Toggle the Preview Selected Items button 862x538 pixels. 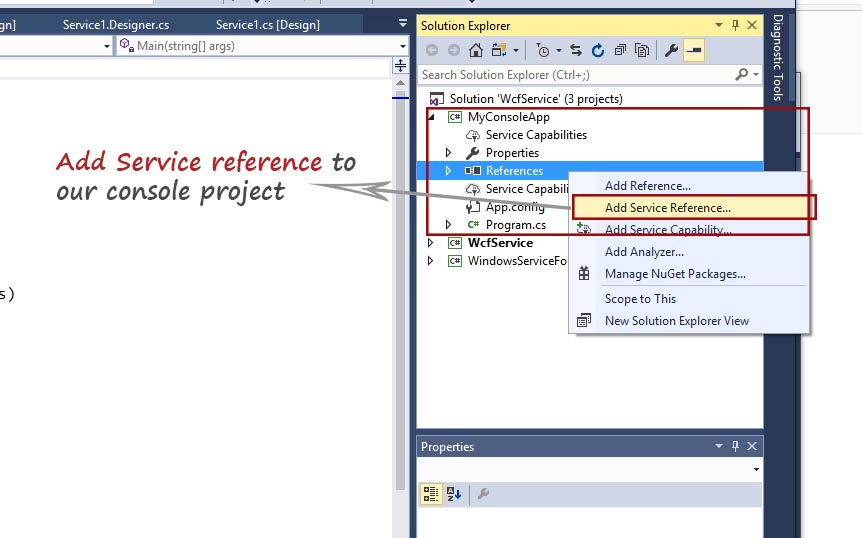click(694, 51)
